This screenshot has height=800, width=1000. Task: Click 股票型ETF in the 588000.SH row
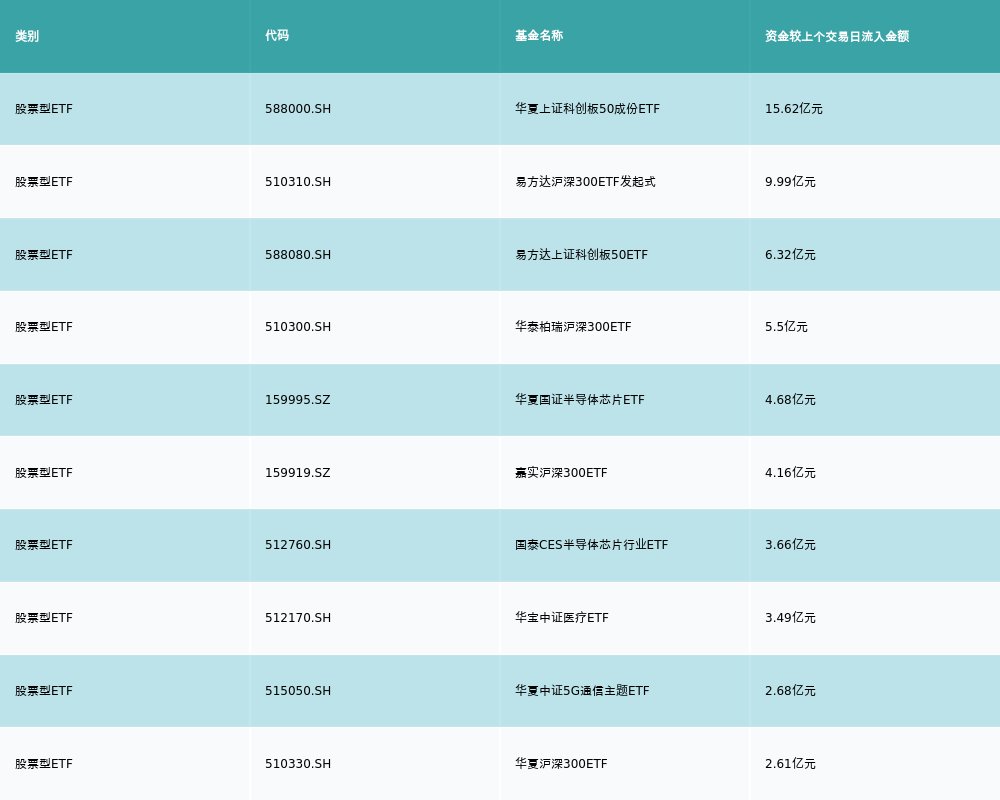(x=44, y=109)
